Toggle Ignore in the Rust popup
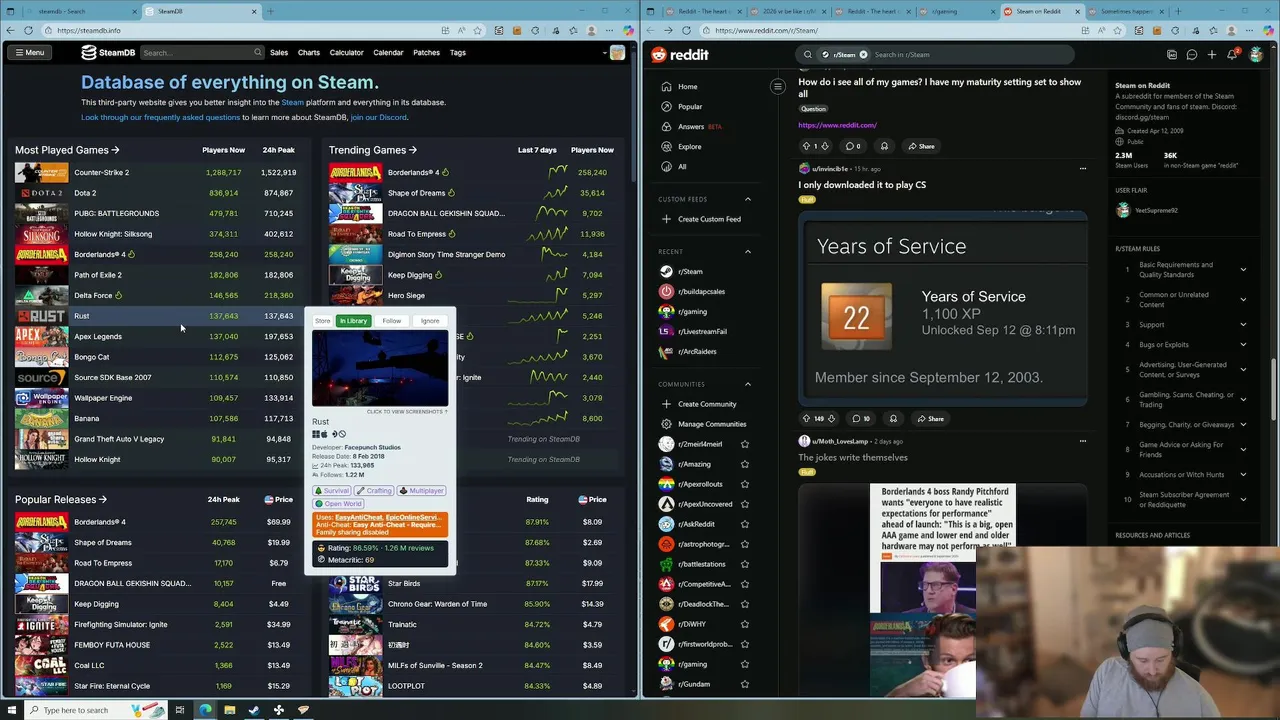 [430, 321]
